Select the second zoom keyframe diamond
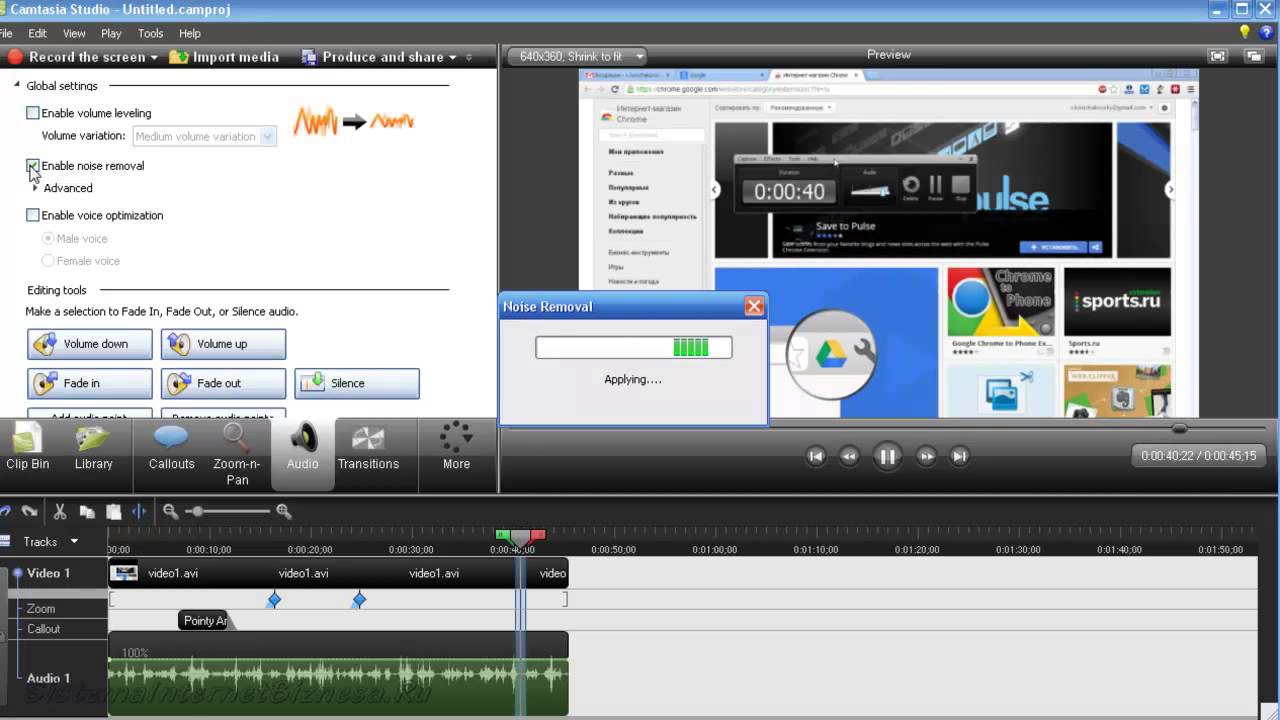The height and width of the screenshot is (720, 1280). coord(359,600)
